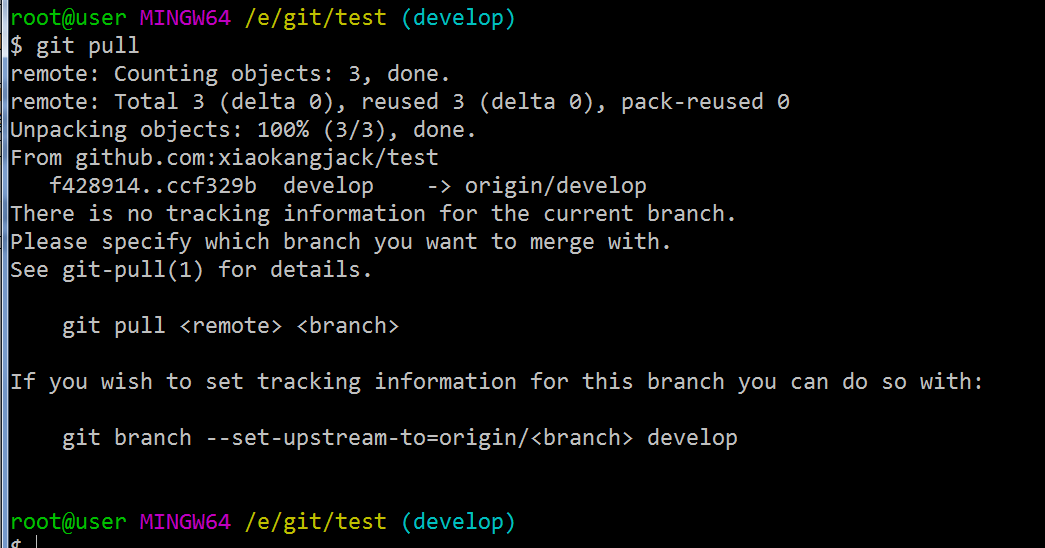Screen dimensions: 1045x548
Task: Click the bottom (develop) branch indicator
Action: point(459,522)
